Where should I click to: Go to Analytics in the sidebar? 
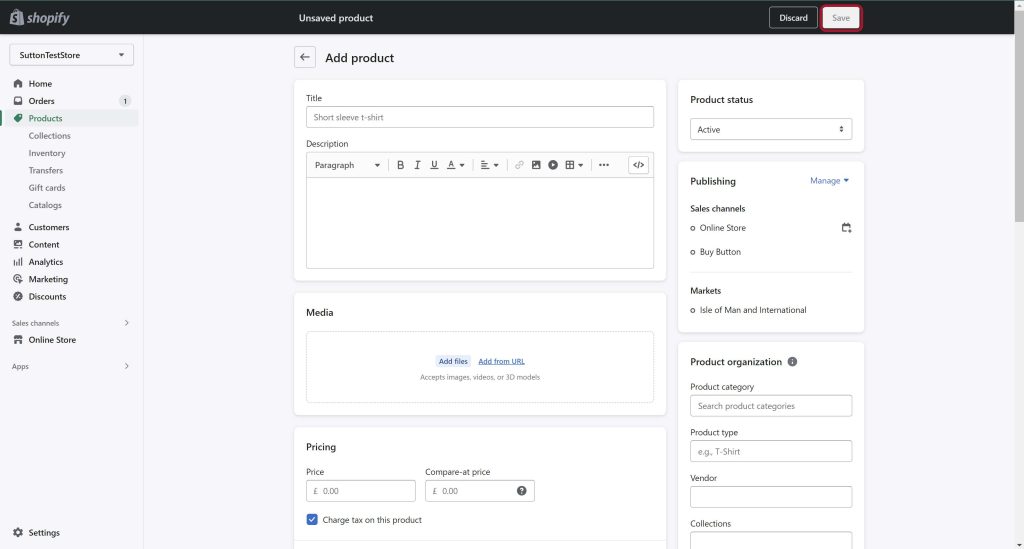(46, 262)
